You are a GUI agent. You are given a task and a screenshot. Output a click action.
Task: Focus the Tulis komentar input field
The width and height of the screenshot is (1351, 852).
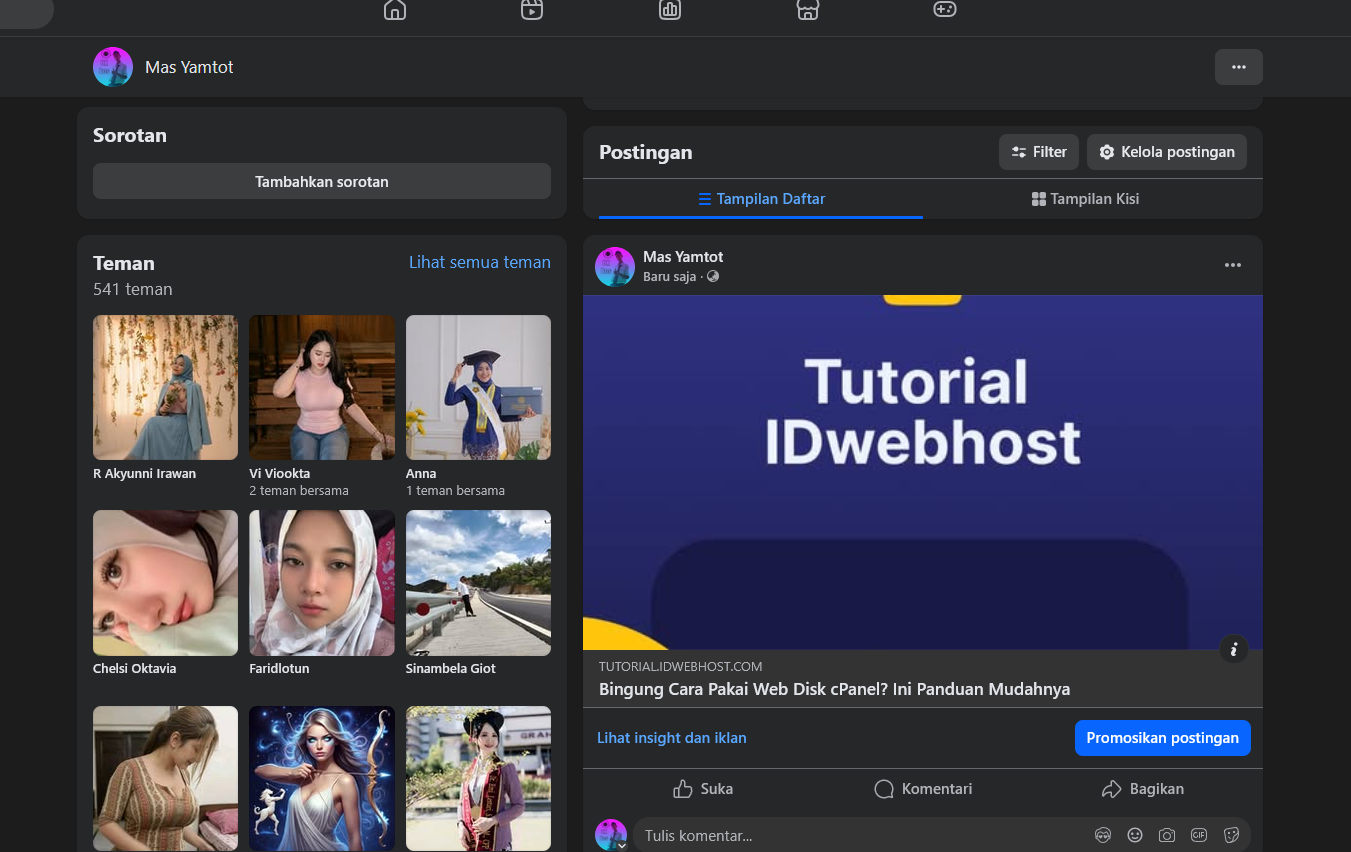click(x=860, y=835)
